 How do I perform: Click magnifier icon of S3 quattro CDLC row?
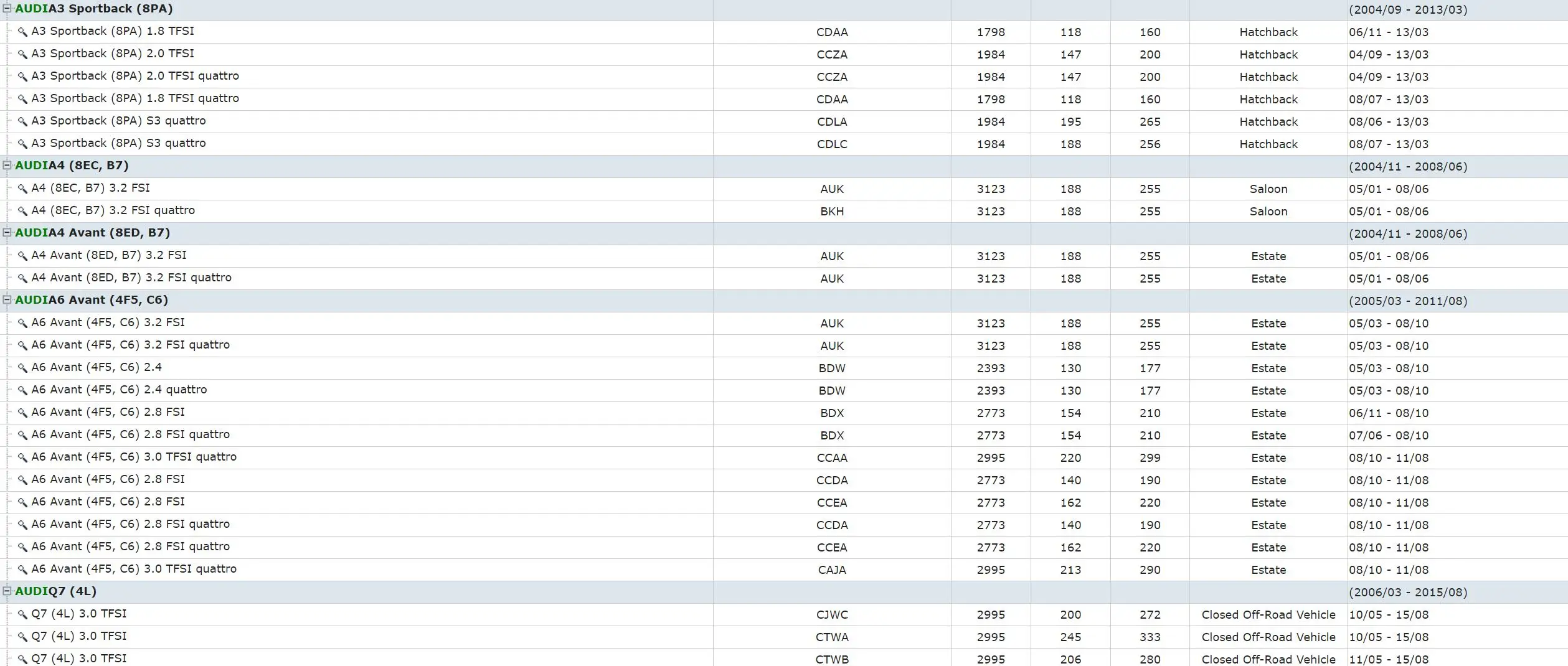pos(22,144)
